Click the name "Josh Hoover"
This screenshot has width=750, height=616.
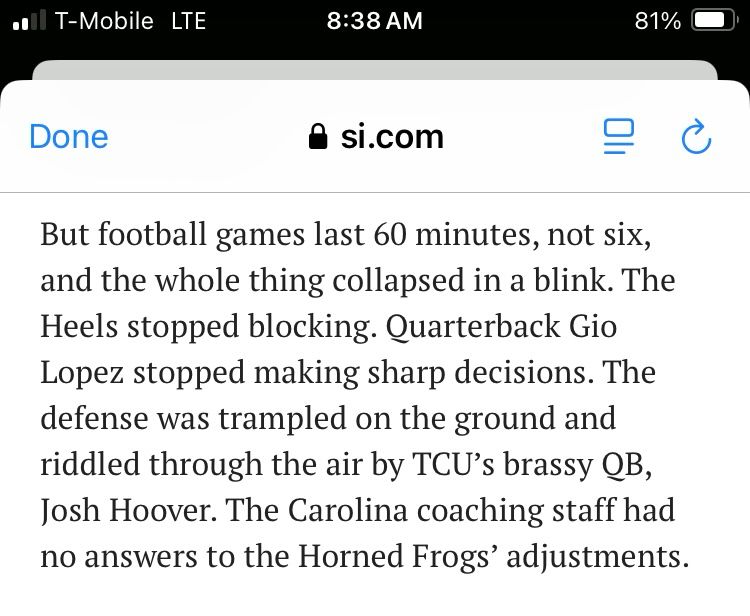pos(125,511)
